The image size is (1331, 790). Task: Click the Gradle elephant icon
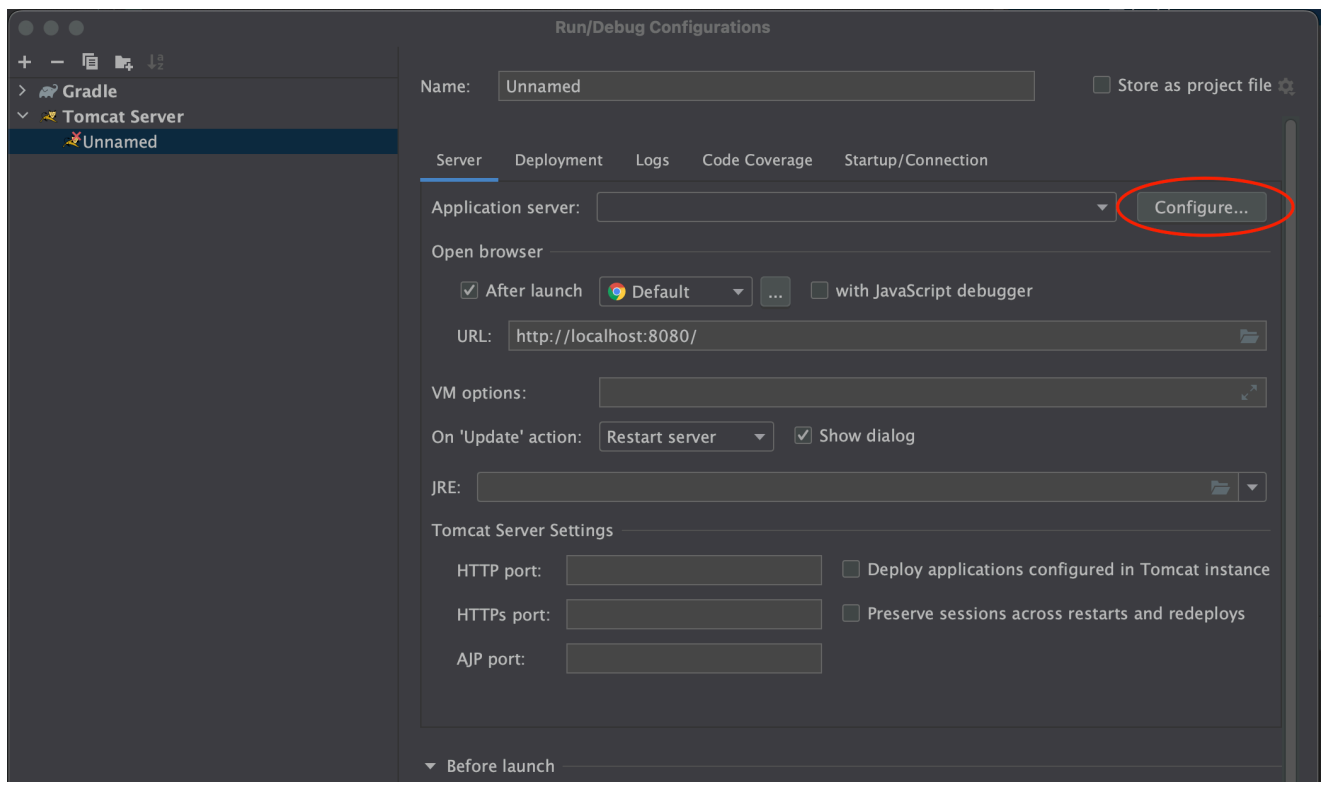click(48, 91)
